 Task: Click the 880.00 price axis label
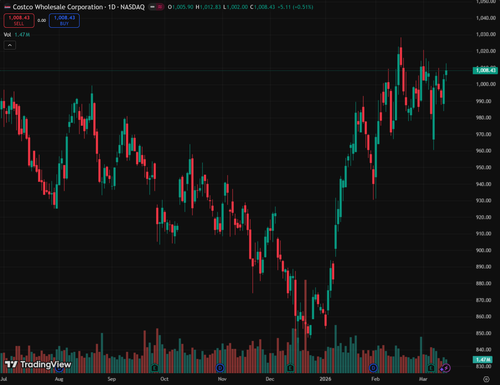point(484,283)
